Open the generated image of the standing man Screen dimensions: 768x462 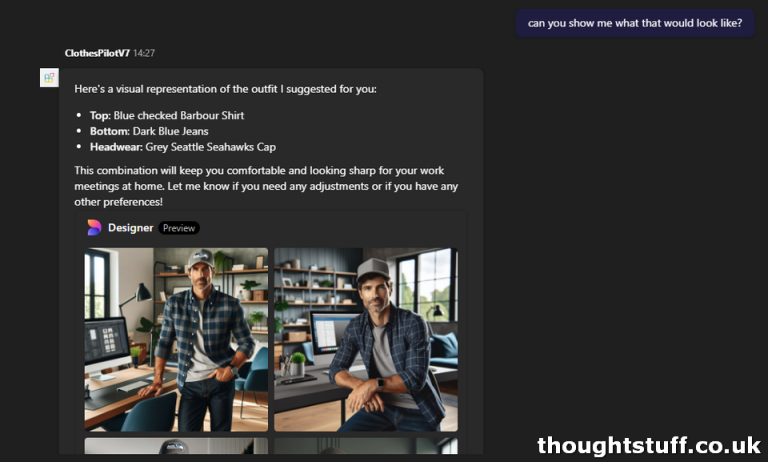click(x=176, y=339)
